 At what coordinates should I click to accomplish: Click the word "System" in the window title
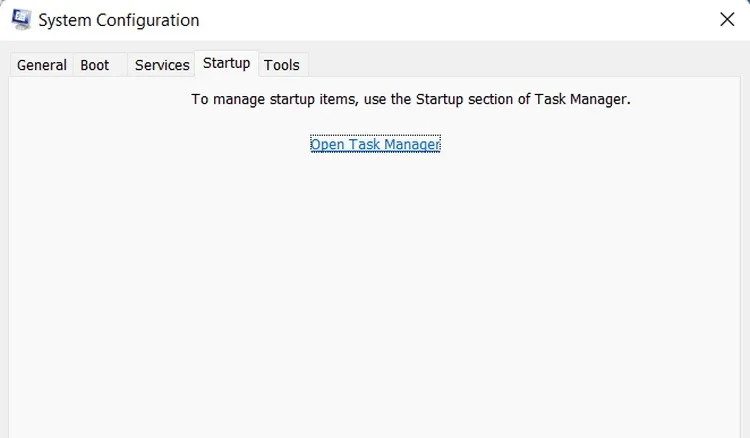point(65,20)
